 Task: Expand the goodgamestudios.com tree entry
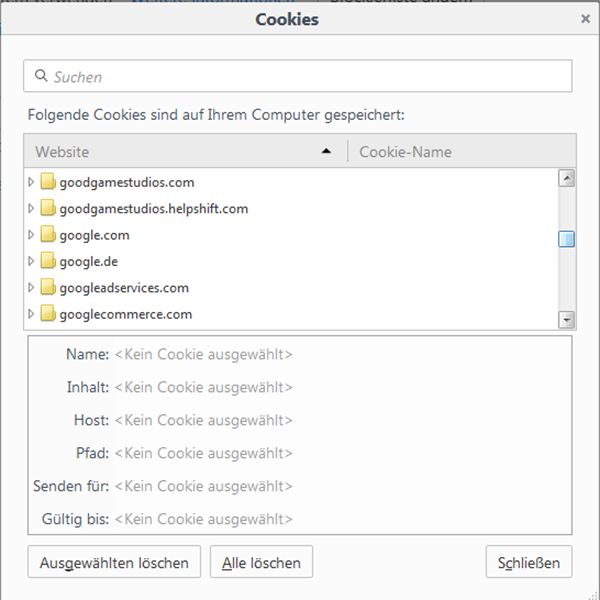tap(31, 182)
